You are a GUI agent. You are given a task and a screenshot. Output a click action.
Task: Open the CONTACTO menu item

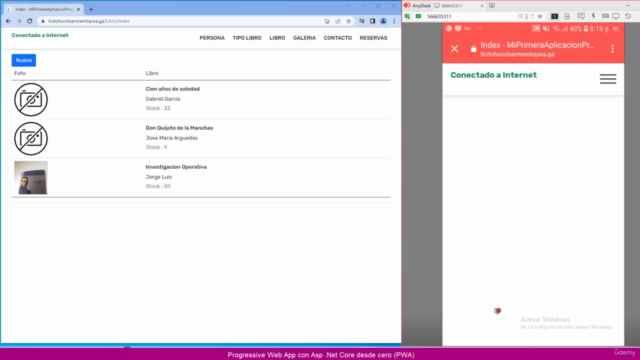[338, 38]
